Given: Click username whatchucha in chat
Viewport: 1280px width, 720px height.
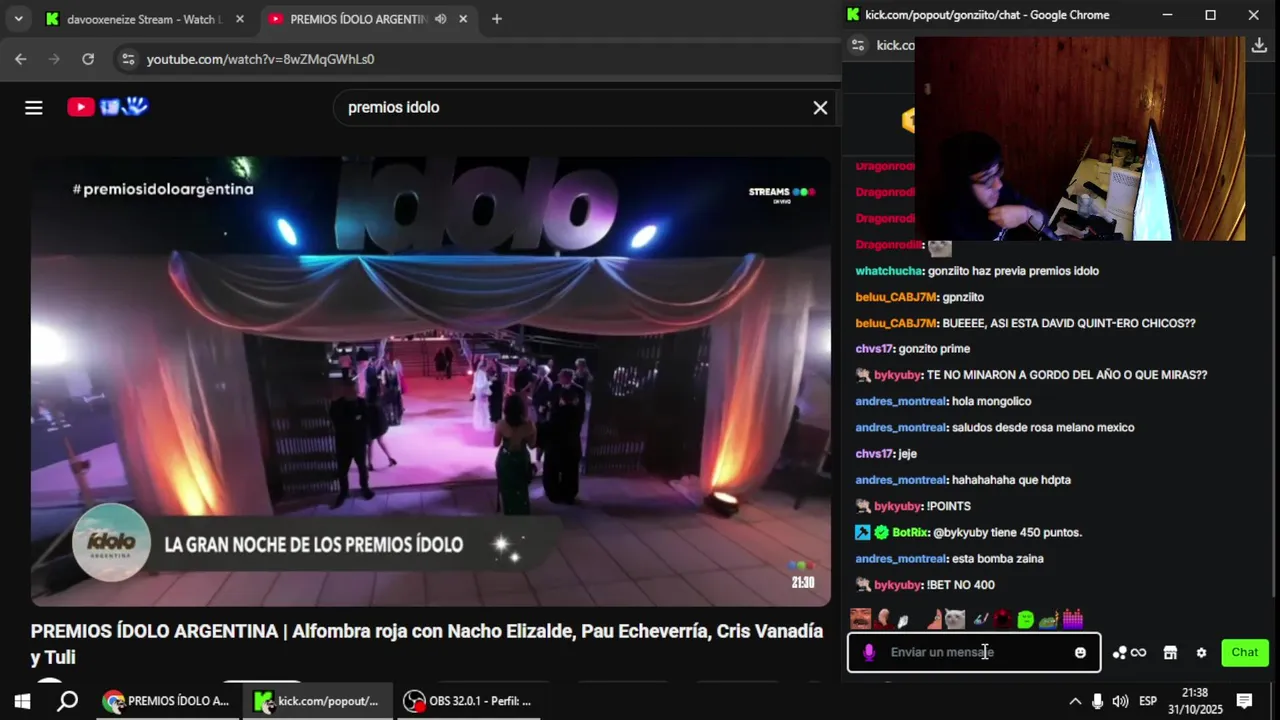Looking at the screenshot, I should 888,271.
